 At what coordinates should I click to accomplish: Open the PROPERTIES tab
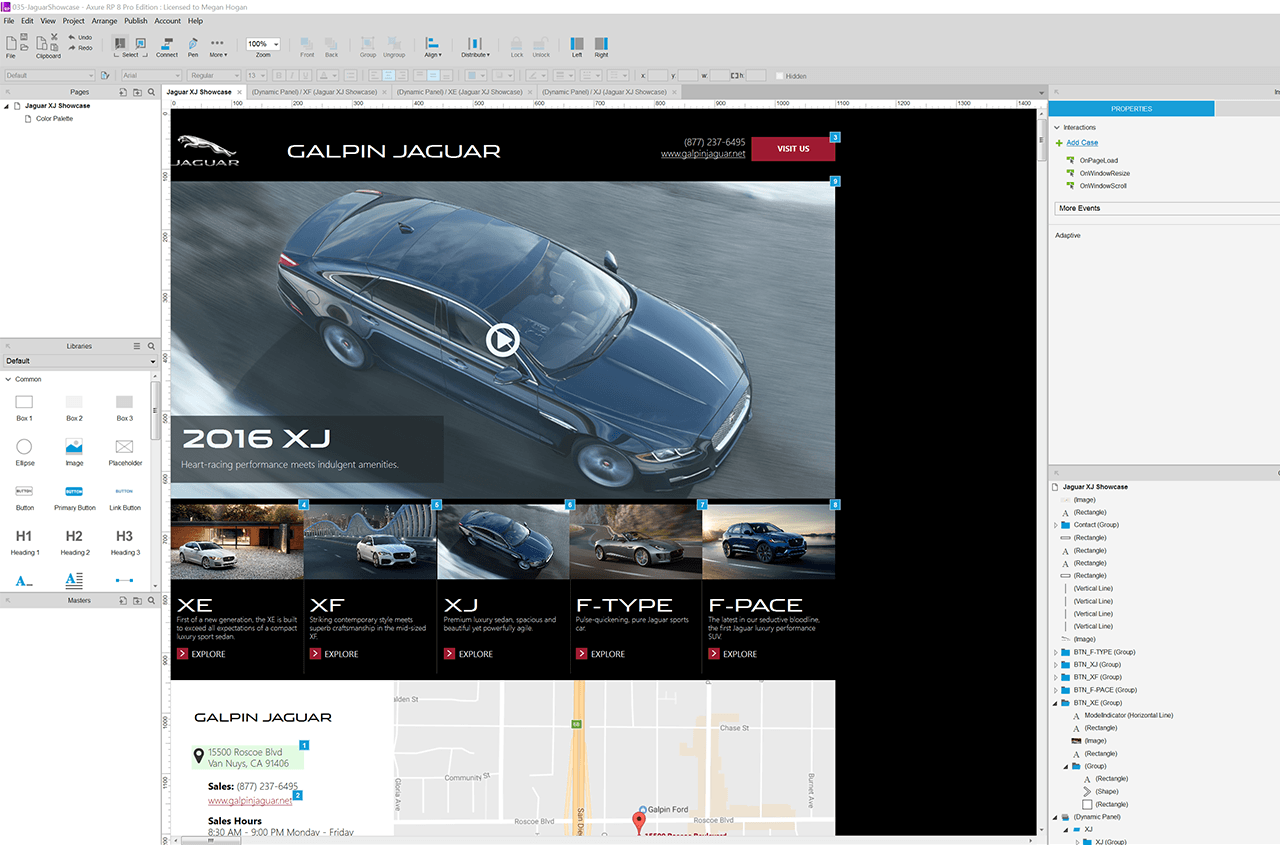1131,109
